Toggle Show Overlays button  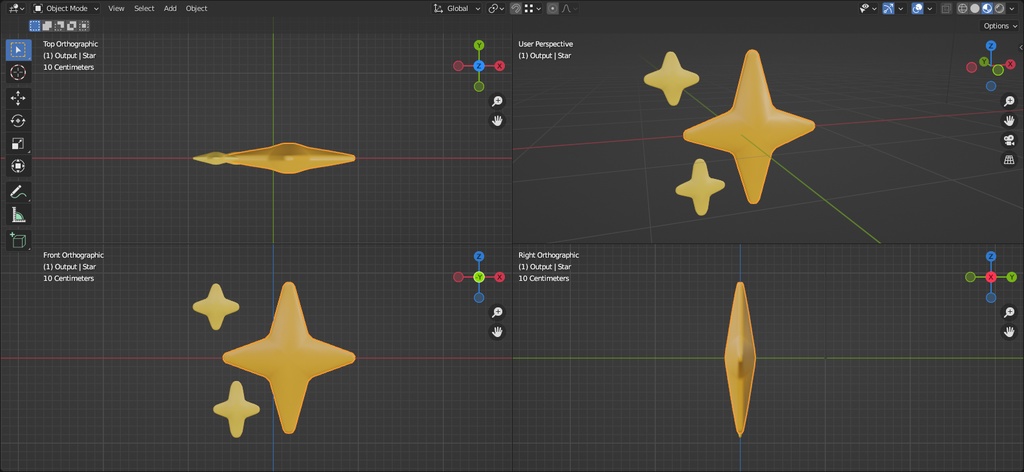click(917, 8)
